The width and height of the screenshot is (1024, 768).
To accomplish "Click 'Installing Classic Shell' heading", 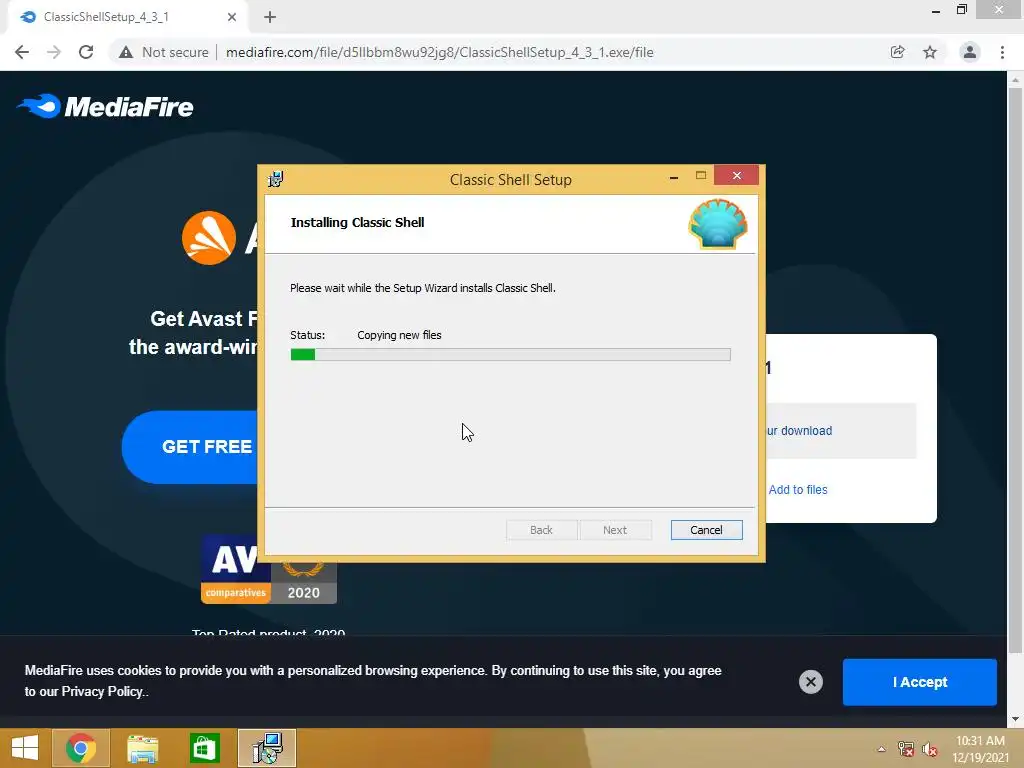I will point(357,222).
